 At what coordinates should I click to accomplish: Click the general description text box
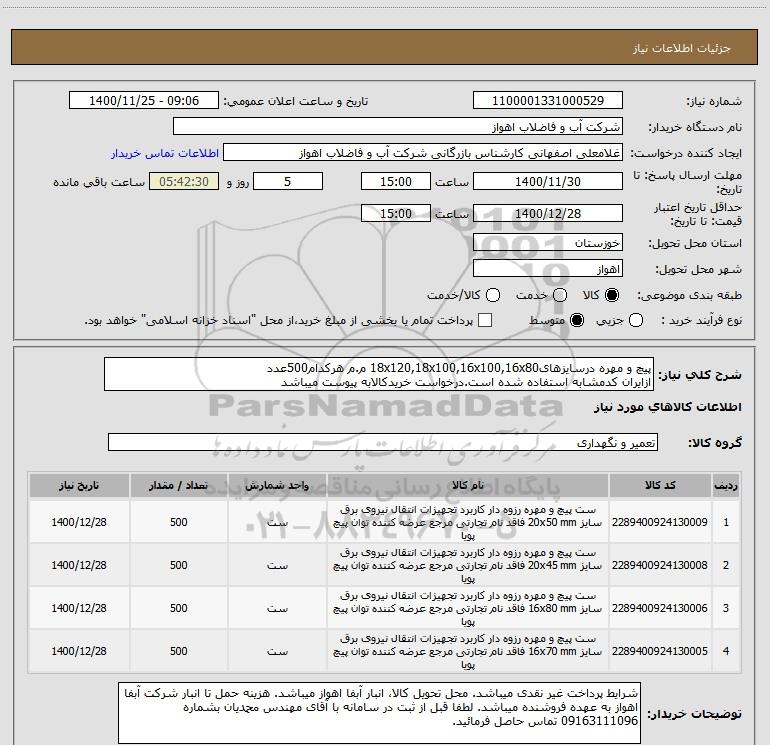379,374
